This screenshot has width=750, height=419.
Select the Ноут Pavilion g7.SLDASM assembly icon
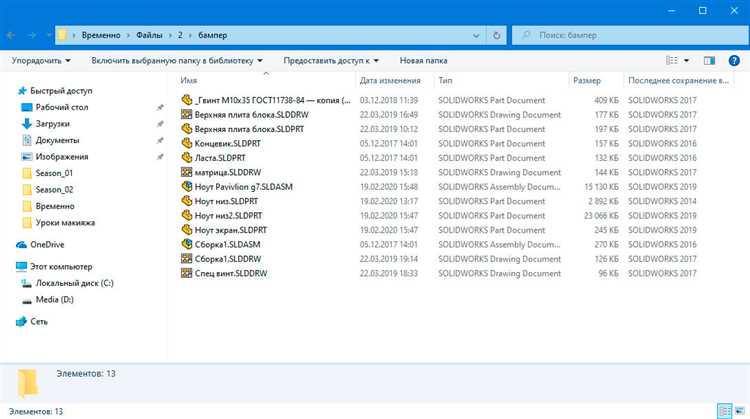pyautogui.click(x=187, y=187)
